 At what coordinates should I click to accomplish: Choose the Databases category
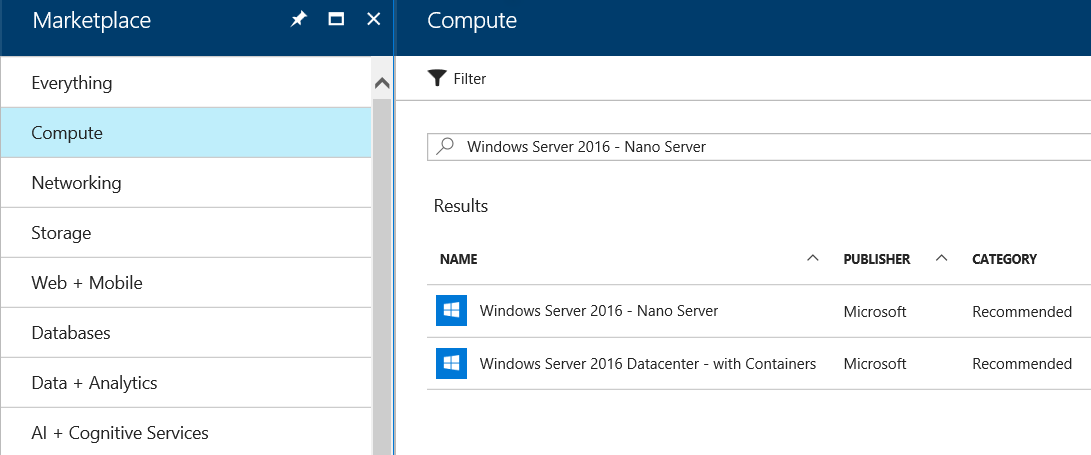point(186,333)
